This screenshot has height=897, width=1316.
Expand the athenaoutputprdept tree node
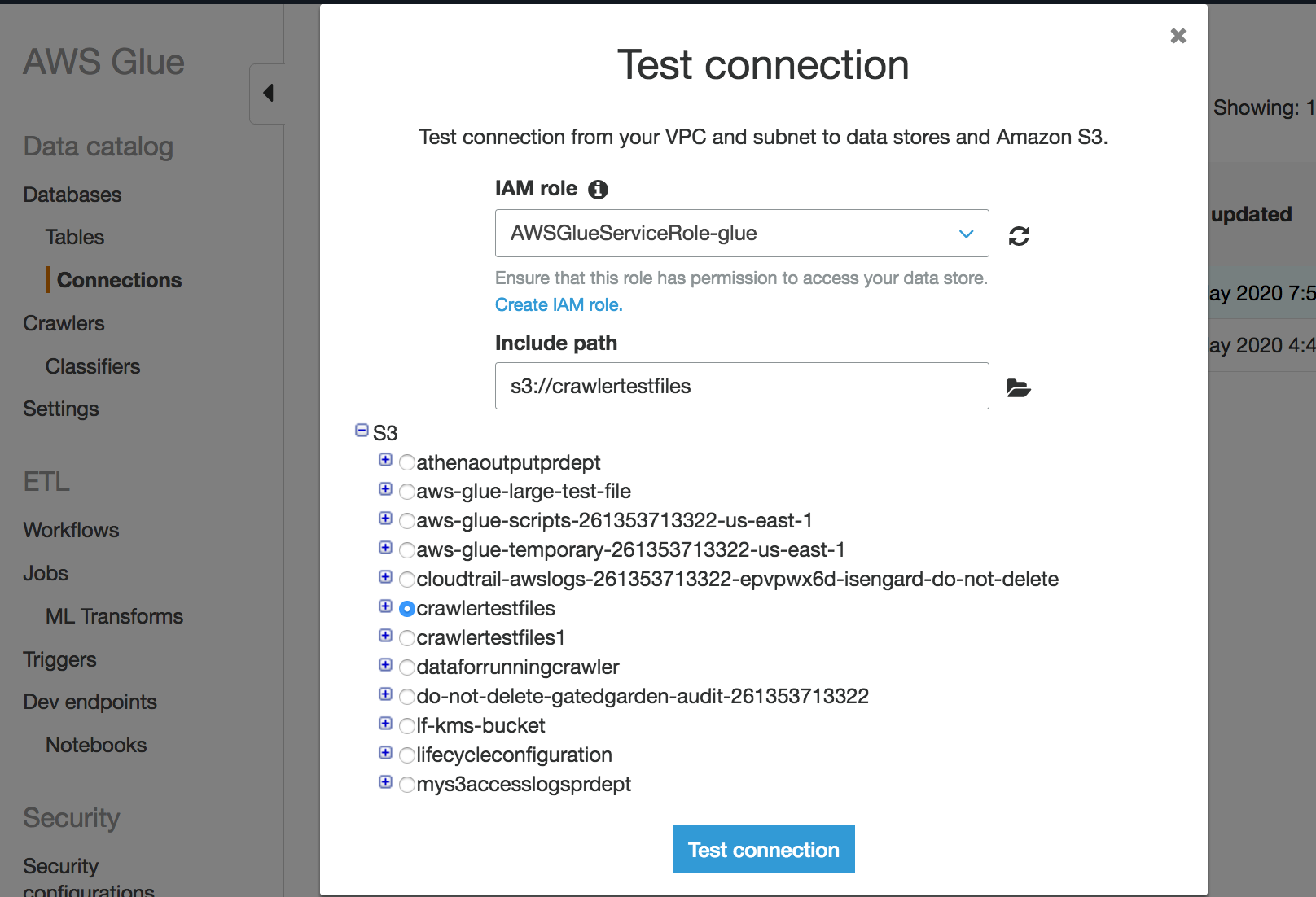click(385, 460)
